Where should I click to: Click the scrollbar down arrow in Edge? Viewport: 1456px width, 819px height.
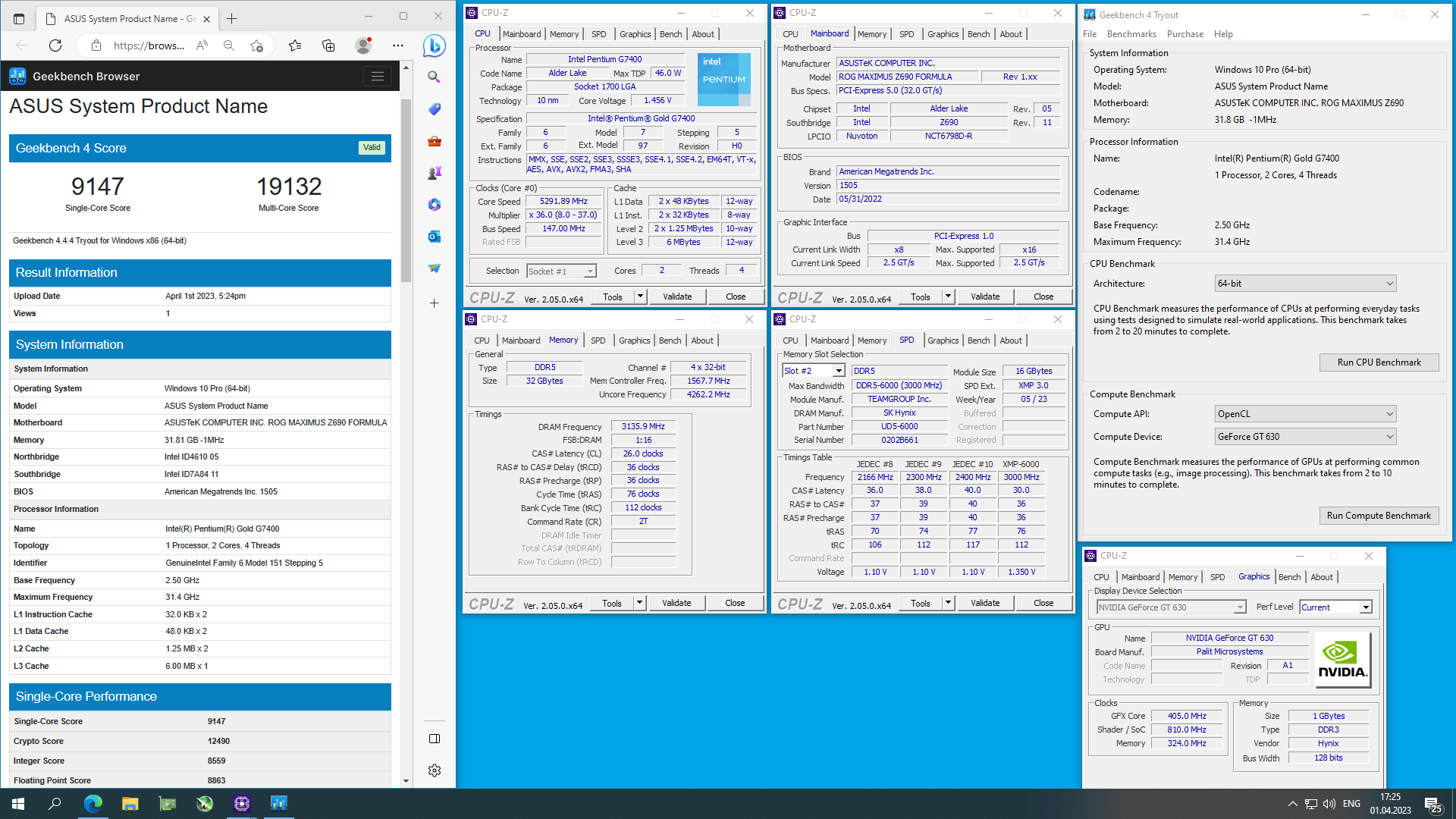(x=406, y=780)
